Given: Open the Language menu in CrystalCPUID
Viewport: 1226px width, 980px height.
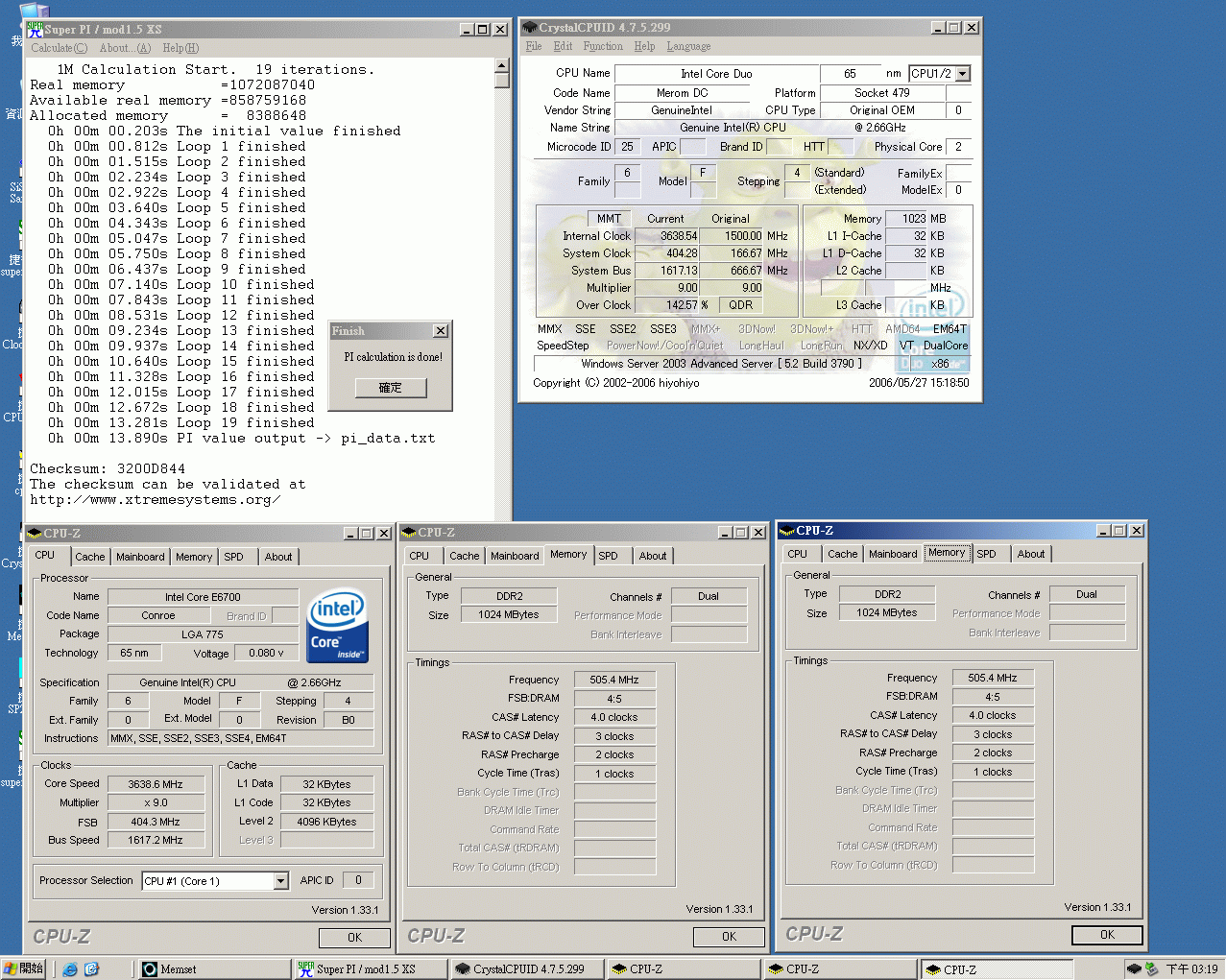Looking at the screenshot, I should tap(688, 46).
